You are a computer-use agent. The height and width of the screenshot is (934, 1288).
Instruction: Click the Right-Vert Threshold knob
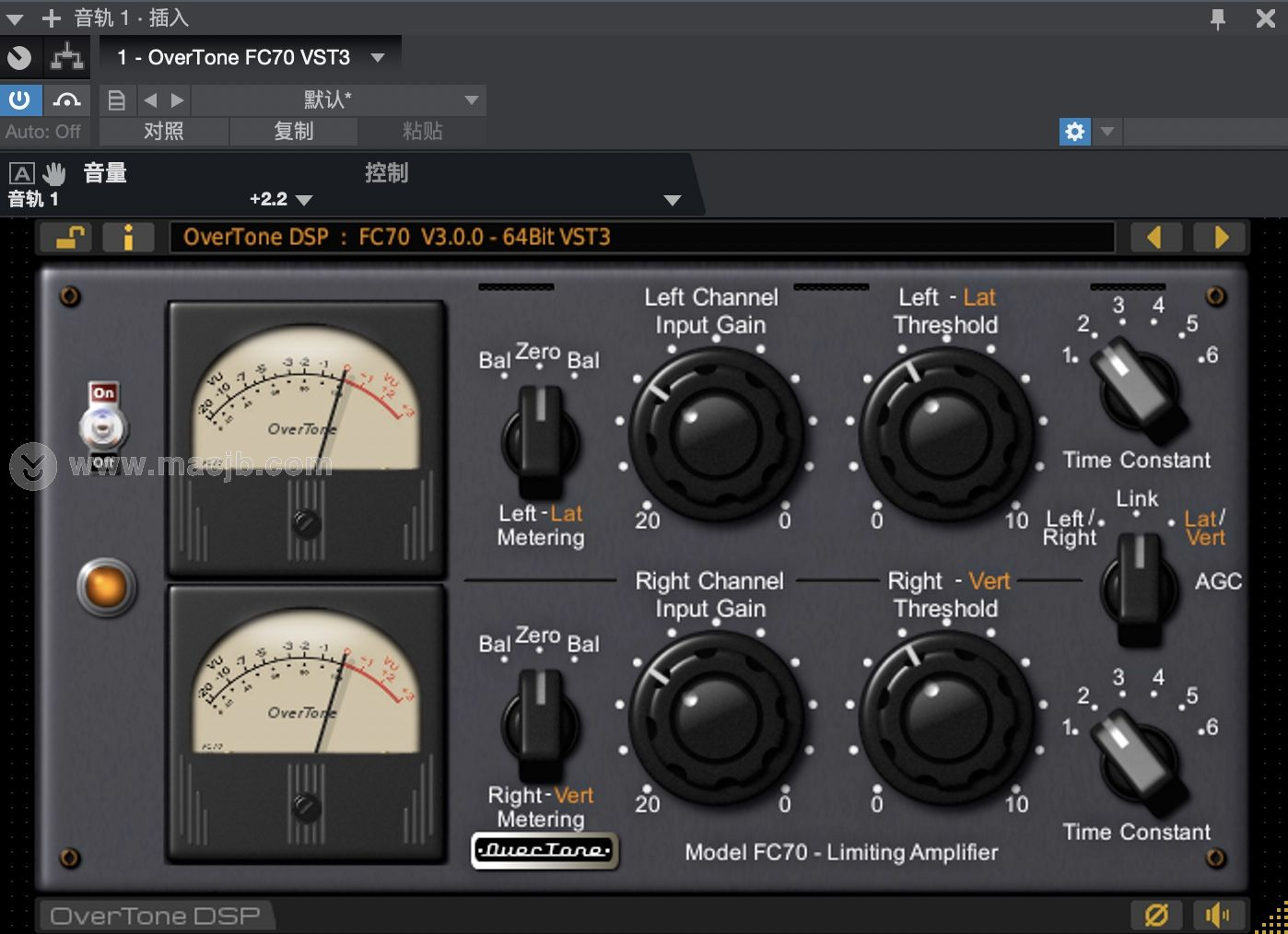click(x=946, y=716)
